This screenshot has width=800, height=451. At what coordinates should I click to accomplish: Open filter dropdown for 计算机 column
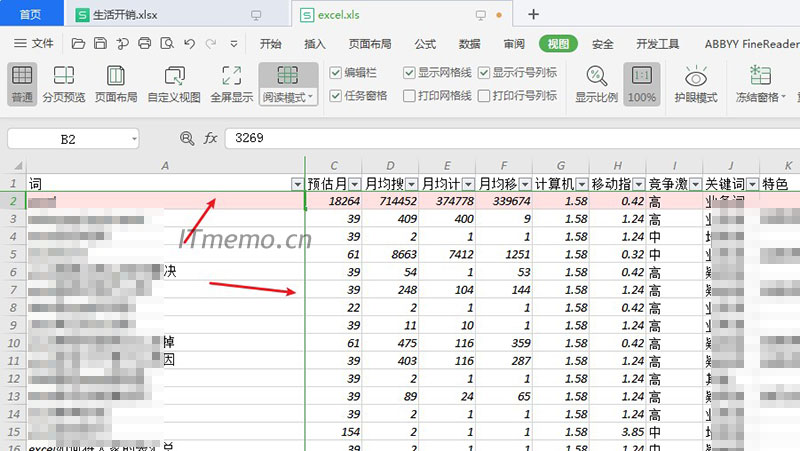click(x=582, y=184)
